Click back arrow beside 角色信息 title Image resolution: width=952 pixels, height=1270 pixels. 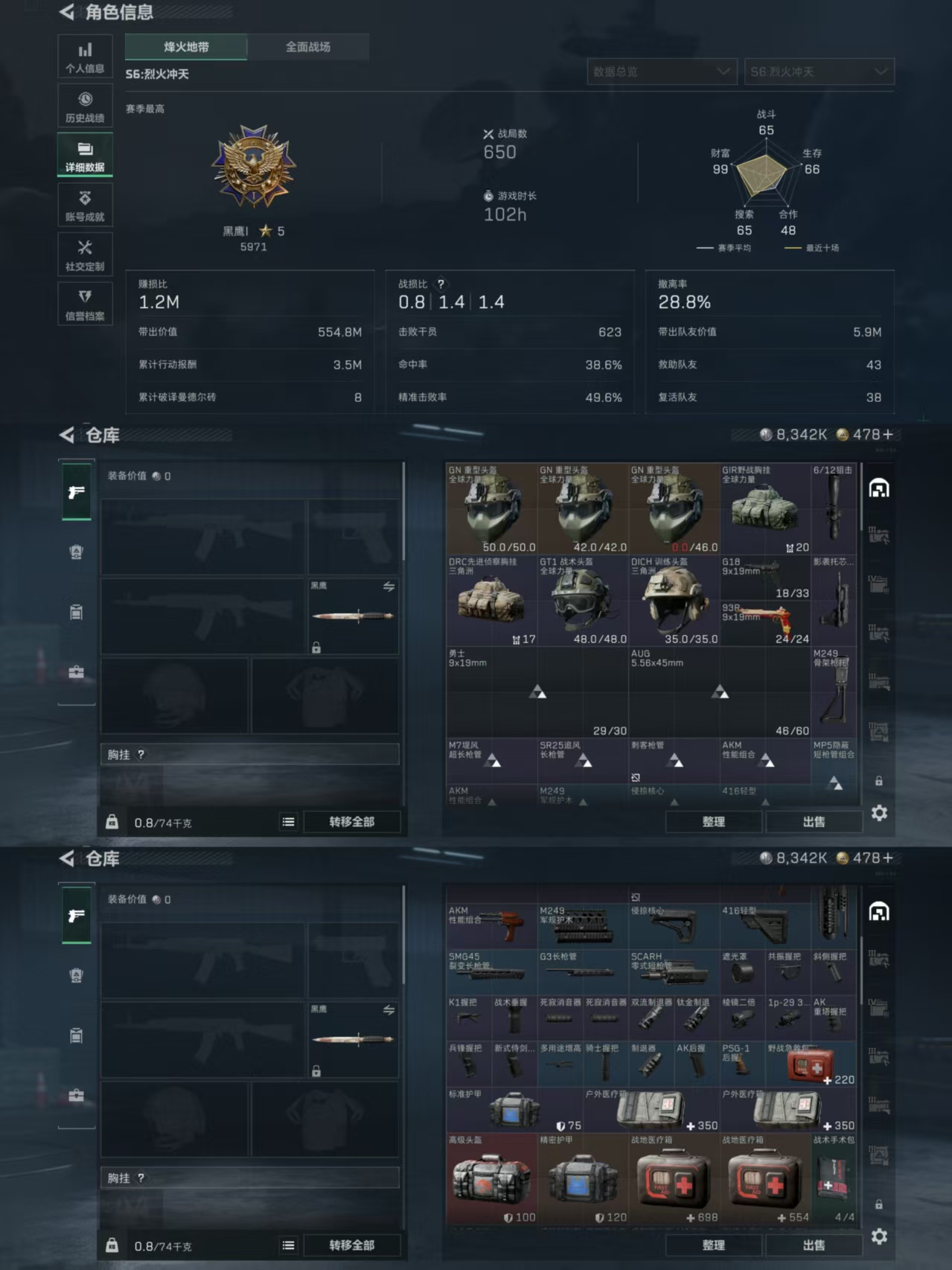point(67,12)
